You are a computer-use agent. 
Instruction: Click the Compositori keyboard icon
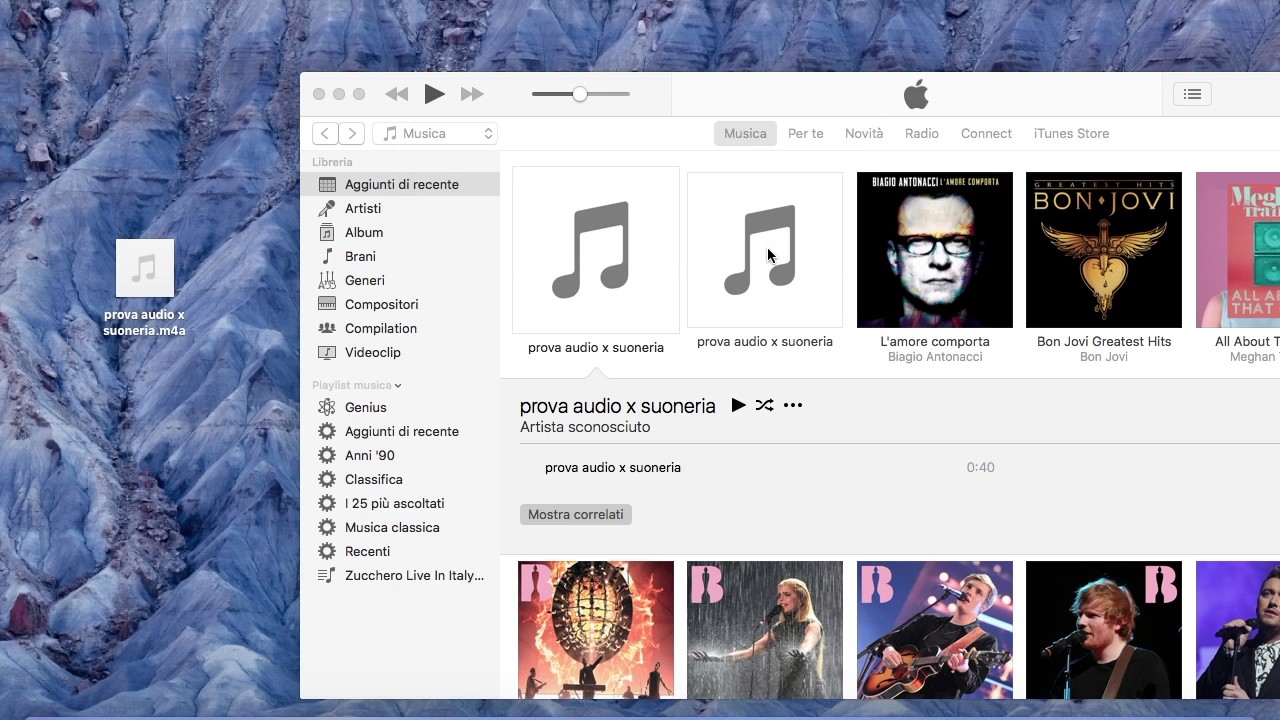[326, 304]
